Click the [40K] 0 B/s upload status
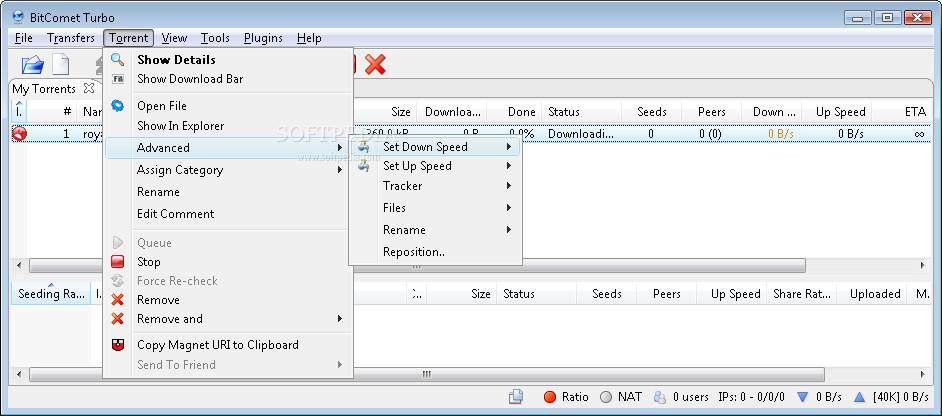Viewport: 942px width, 416px height. (x=901, y=397)
